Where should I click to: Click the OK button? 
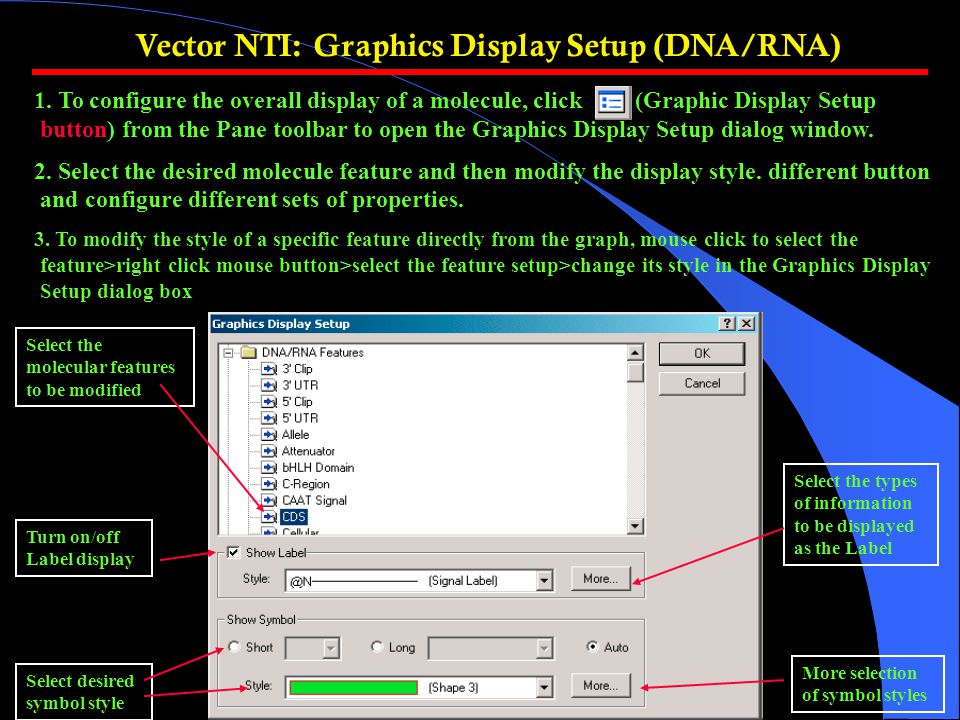[x=702, y=354]
